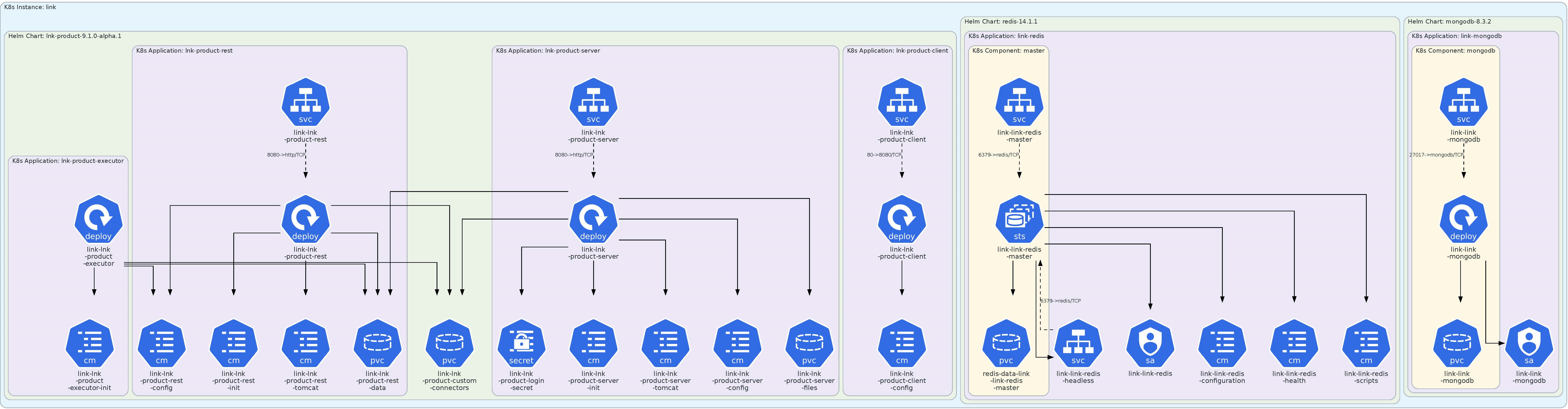This screenshot has width=1568, height=409.
Task: Click the lnk-product-login-secret secret icon
Action: pyautogui.click(x=522, y=343)
